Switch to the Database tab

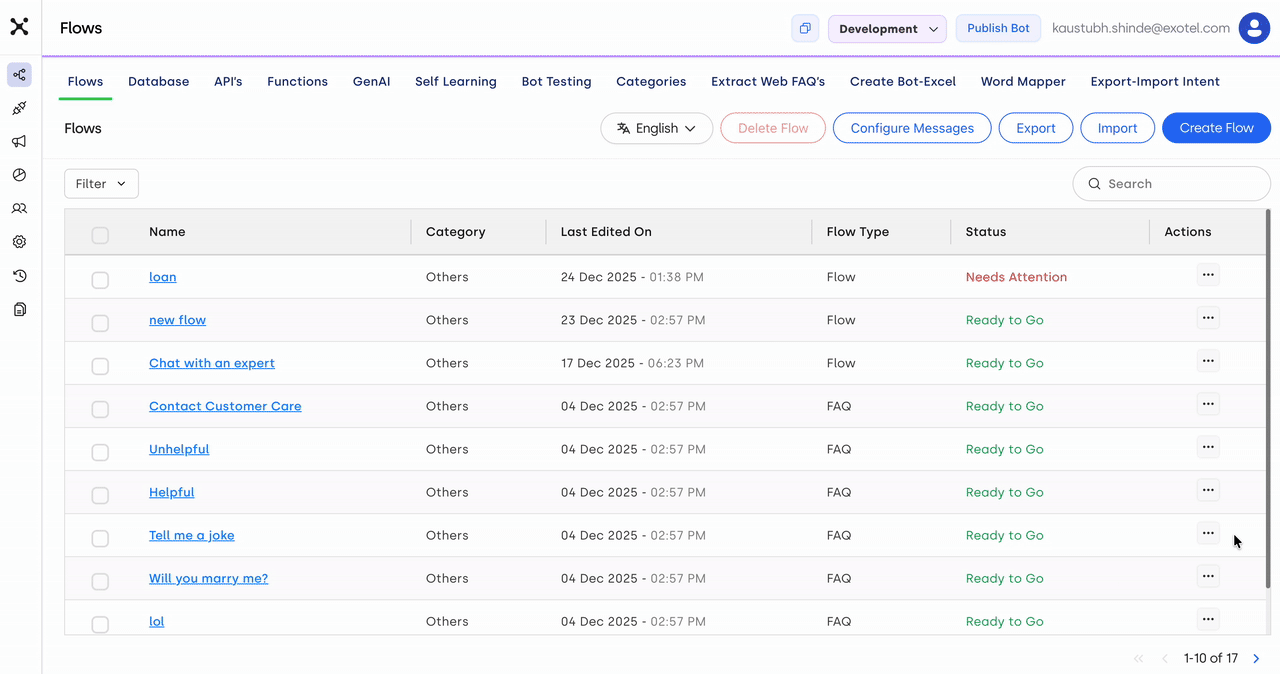pos(158,82)
